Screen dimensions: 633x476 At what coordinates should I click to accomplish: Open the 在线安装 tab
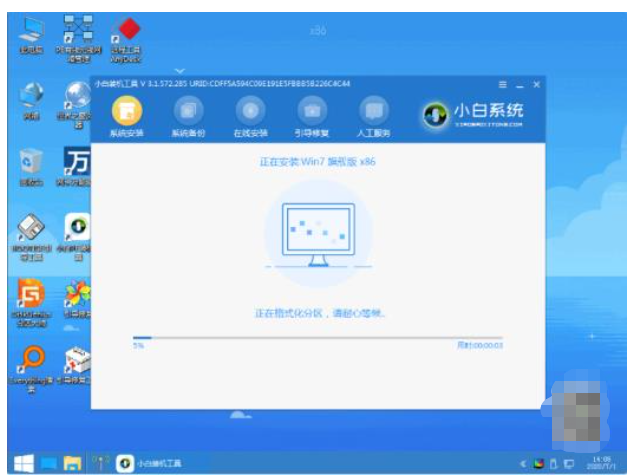pos(250,117)
